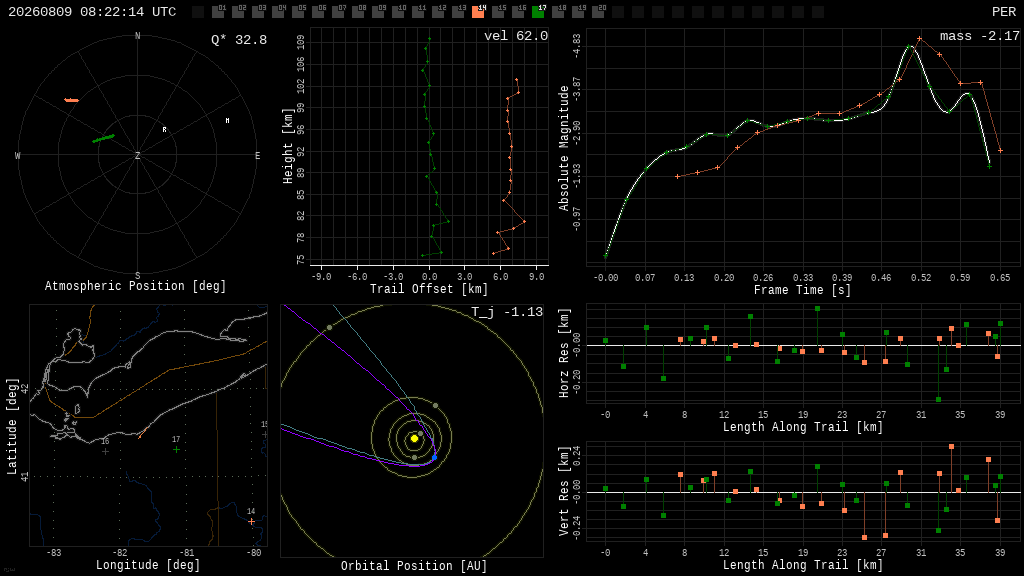Click the mass -2.17 readout
This screenshot has height=576, width=1024.
tap(980, 36)
